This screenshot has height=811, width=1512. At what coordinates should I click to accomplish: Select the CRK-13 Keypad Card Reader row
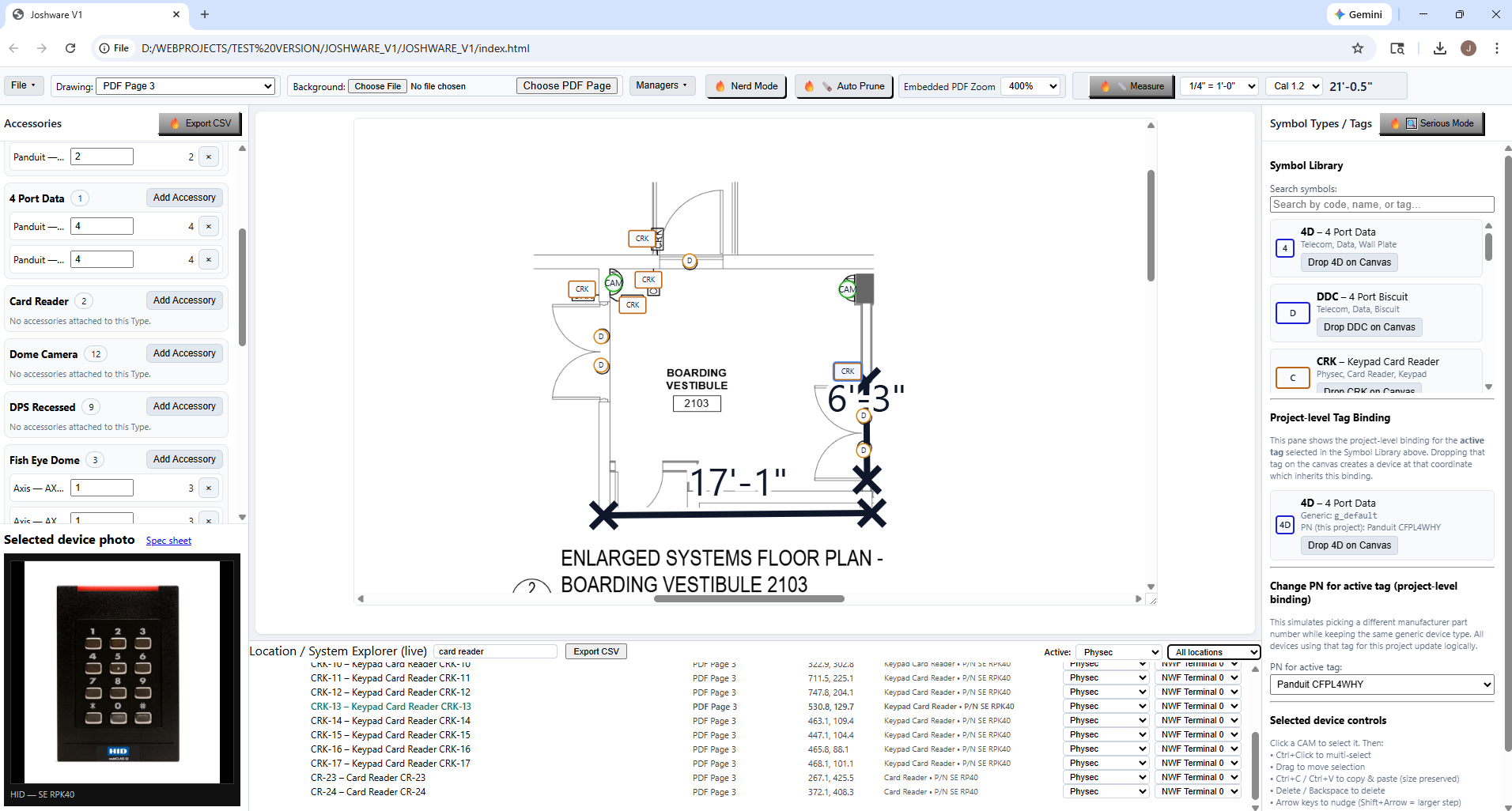coord(390,706)
